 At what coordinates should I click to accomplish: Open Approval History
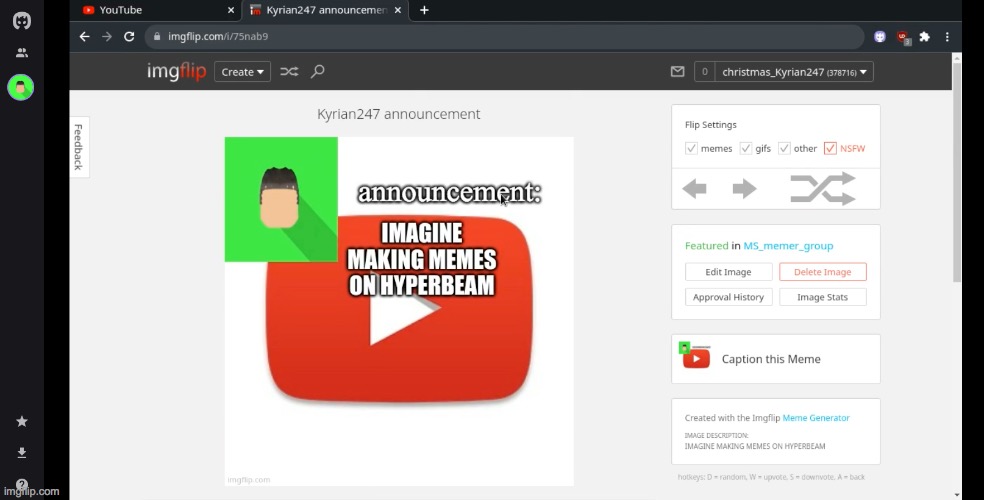tap(729, 297)
